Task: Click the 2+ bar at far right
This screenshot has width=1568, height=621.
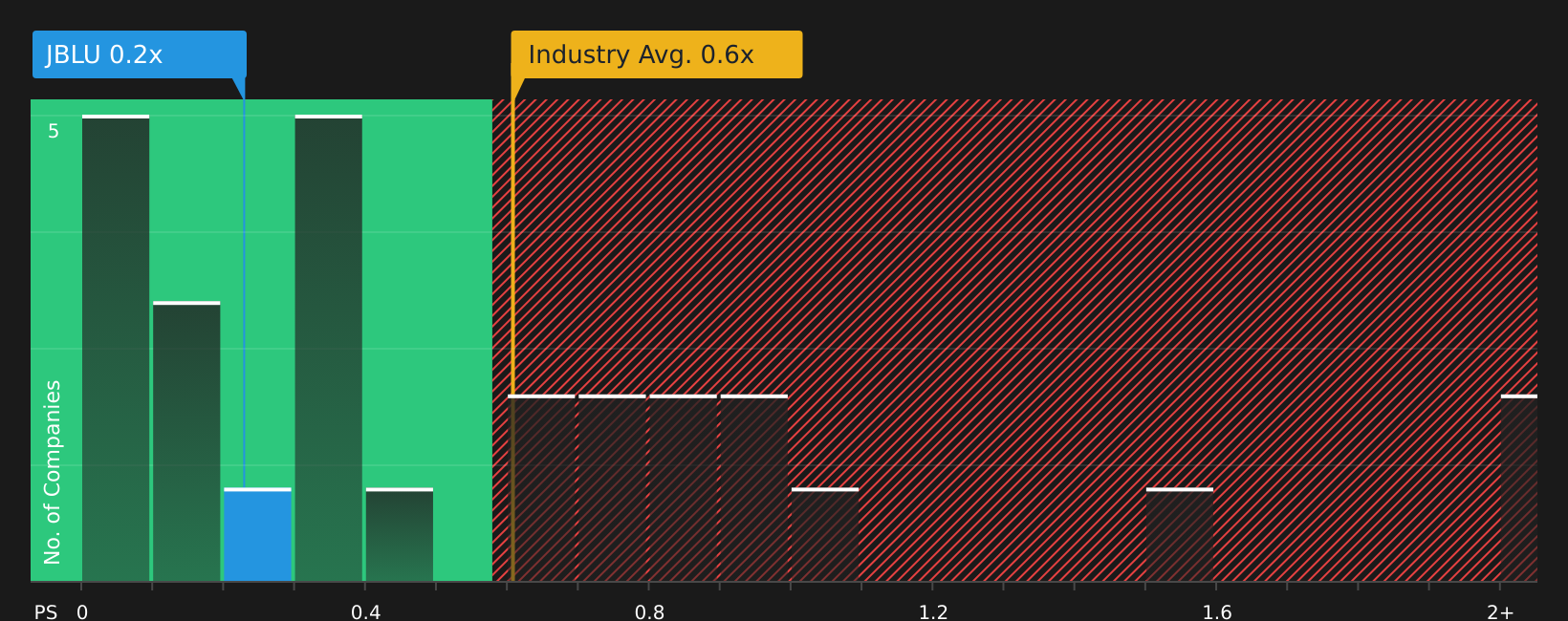Action: [x=1519, y=488]
